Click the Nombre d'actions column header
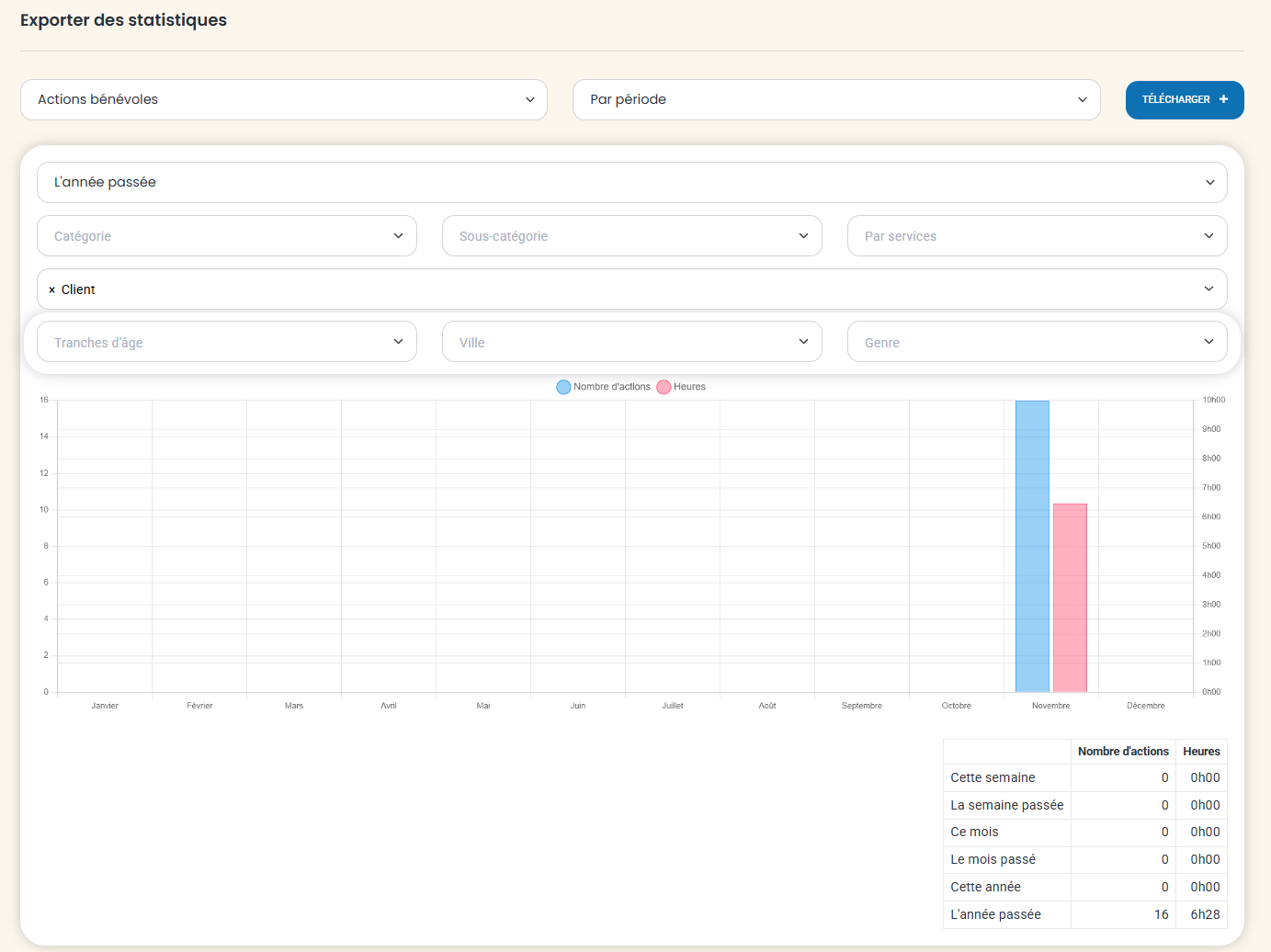The width and height of the screenshot is (1271, 952). 1122,752
